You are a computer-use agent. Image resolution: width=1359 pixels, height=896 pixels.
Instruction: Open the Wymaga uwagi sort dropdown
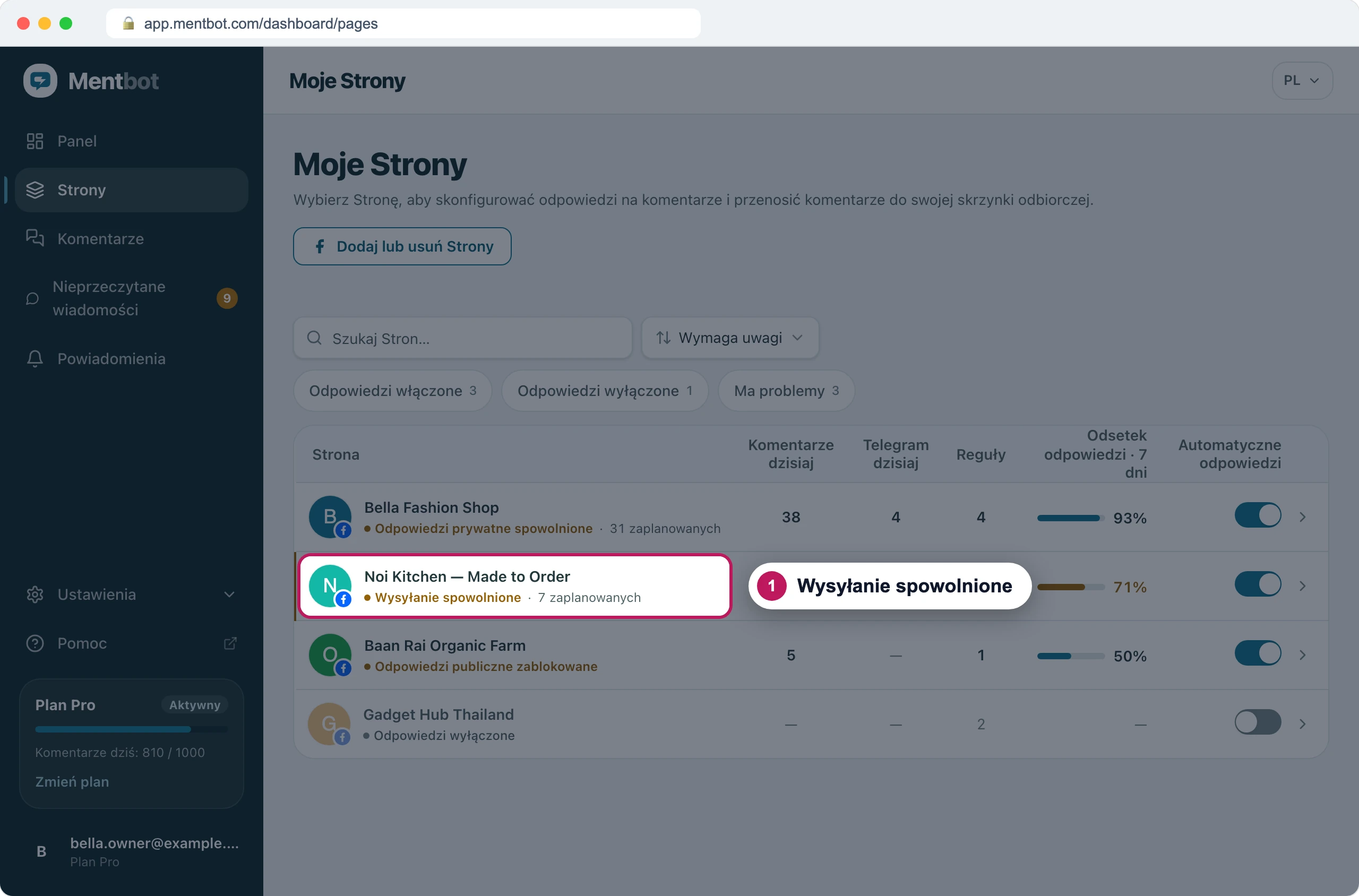tap(730, 338)
